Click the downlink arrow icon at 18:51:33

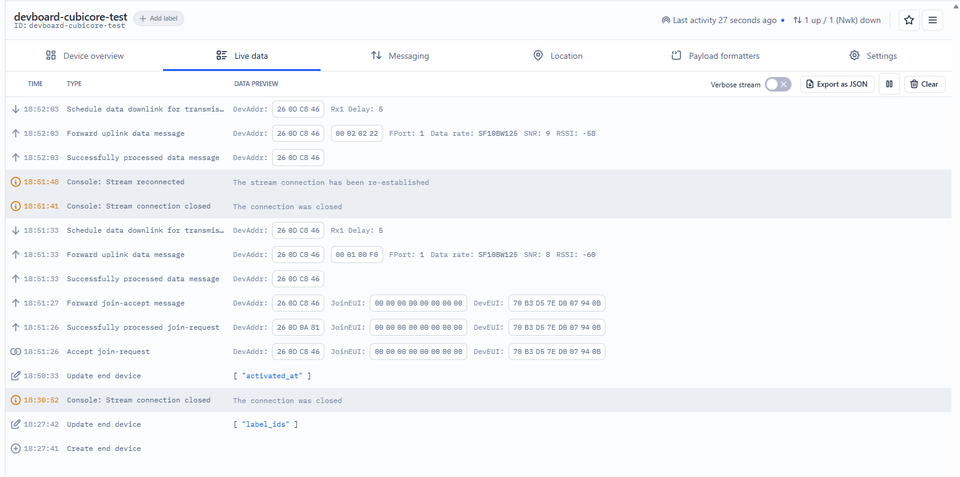point(16,230)
